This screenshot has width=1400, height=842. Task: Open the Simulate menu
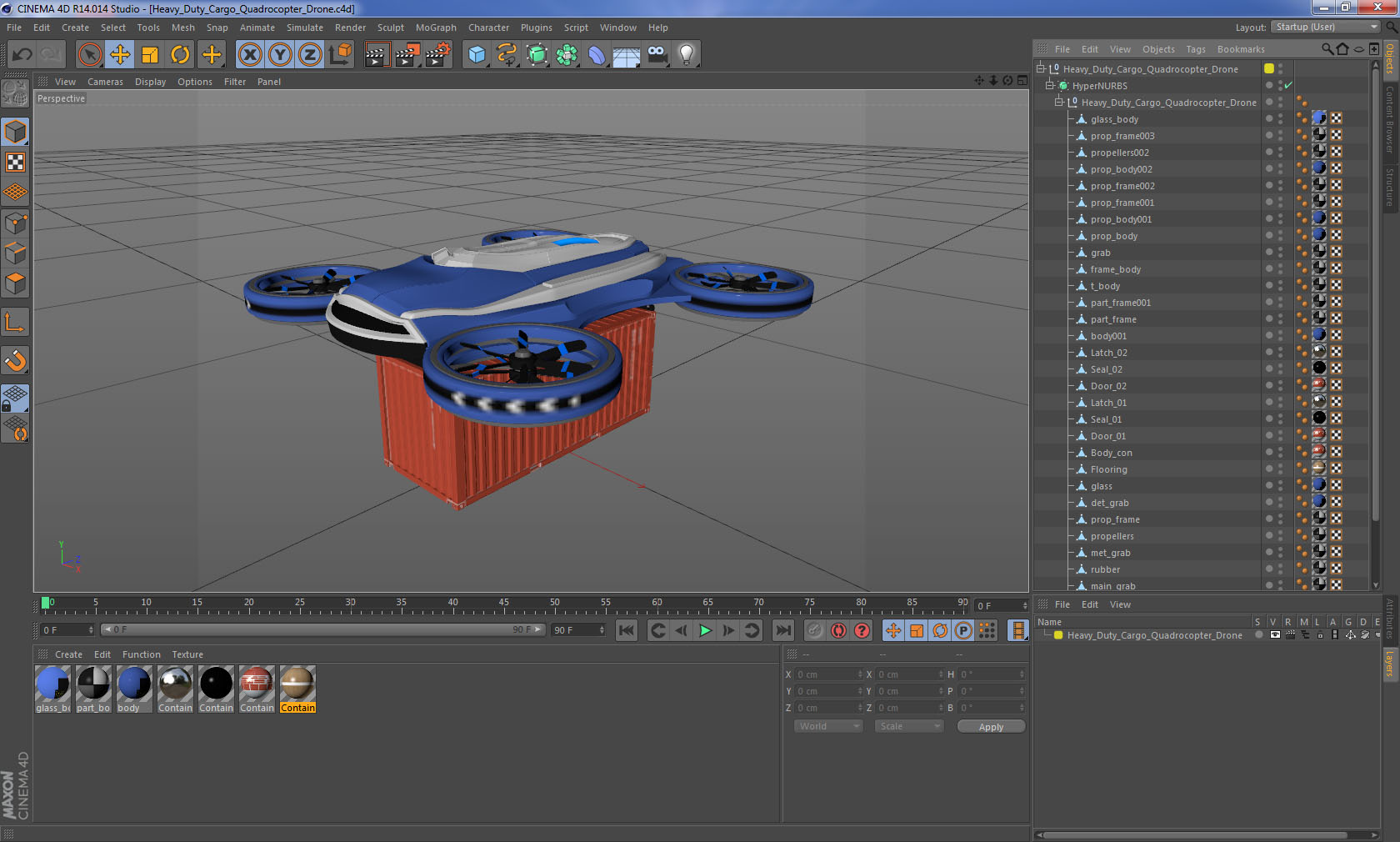pos(305,28)
